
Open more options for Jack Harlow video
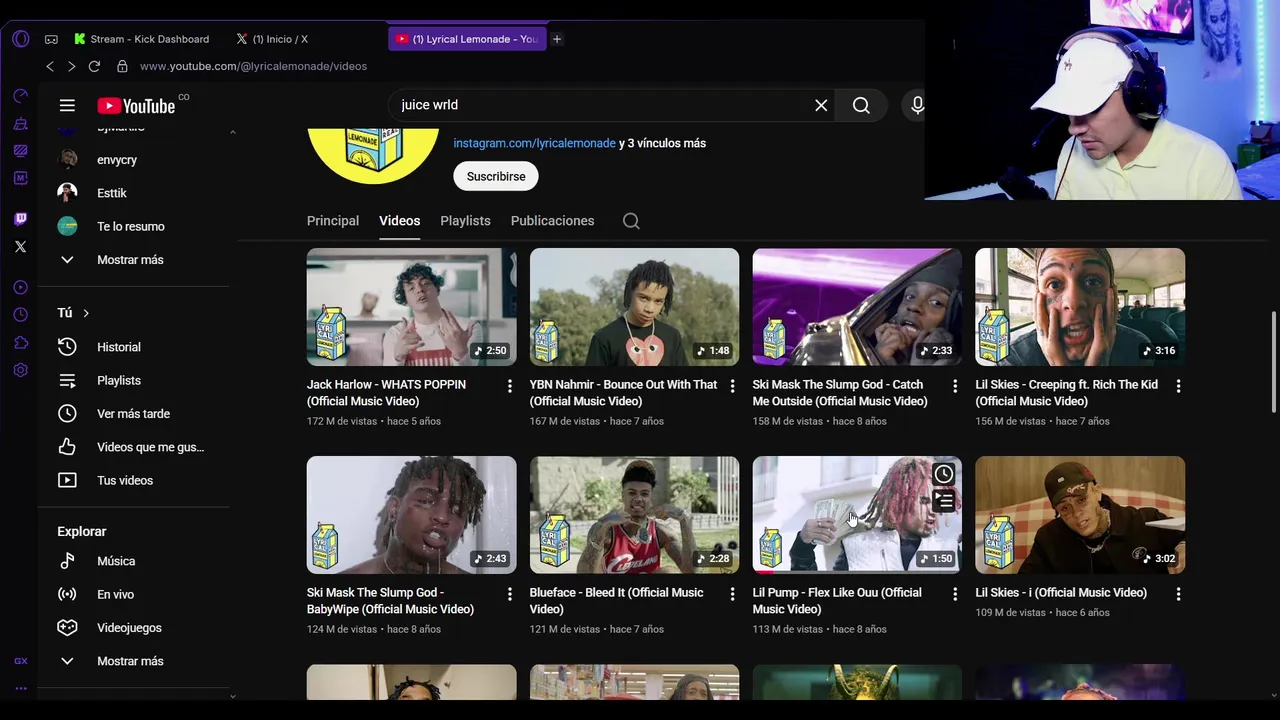(509, 386)
